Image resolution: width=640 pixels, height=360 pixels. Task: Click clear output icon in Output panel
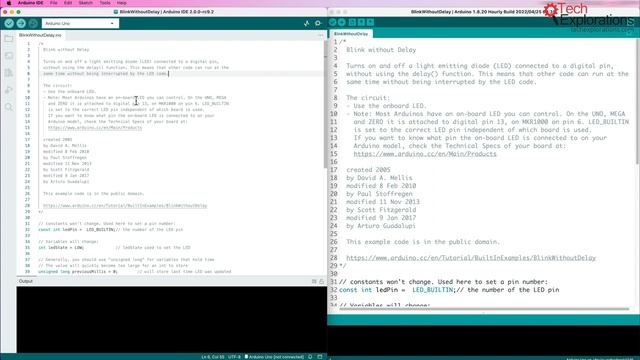(314, 281)
